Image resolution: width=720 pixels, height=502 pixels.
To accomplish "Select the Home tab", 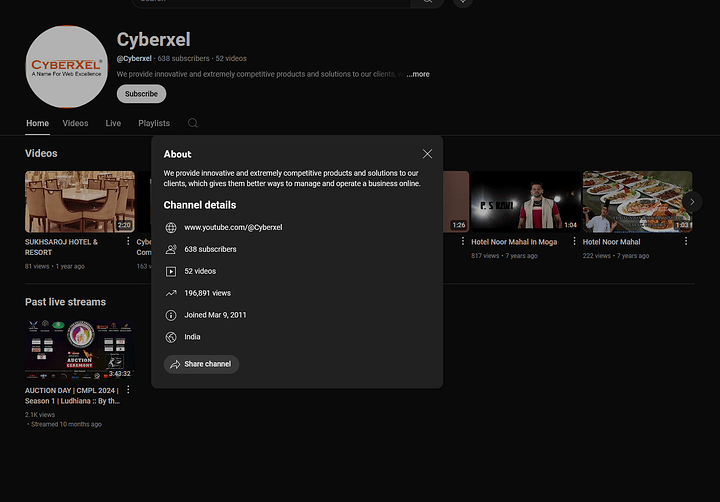I will 37,123.
